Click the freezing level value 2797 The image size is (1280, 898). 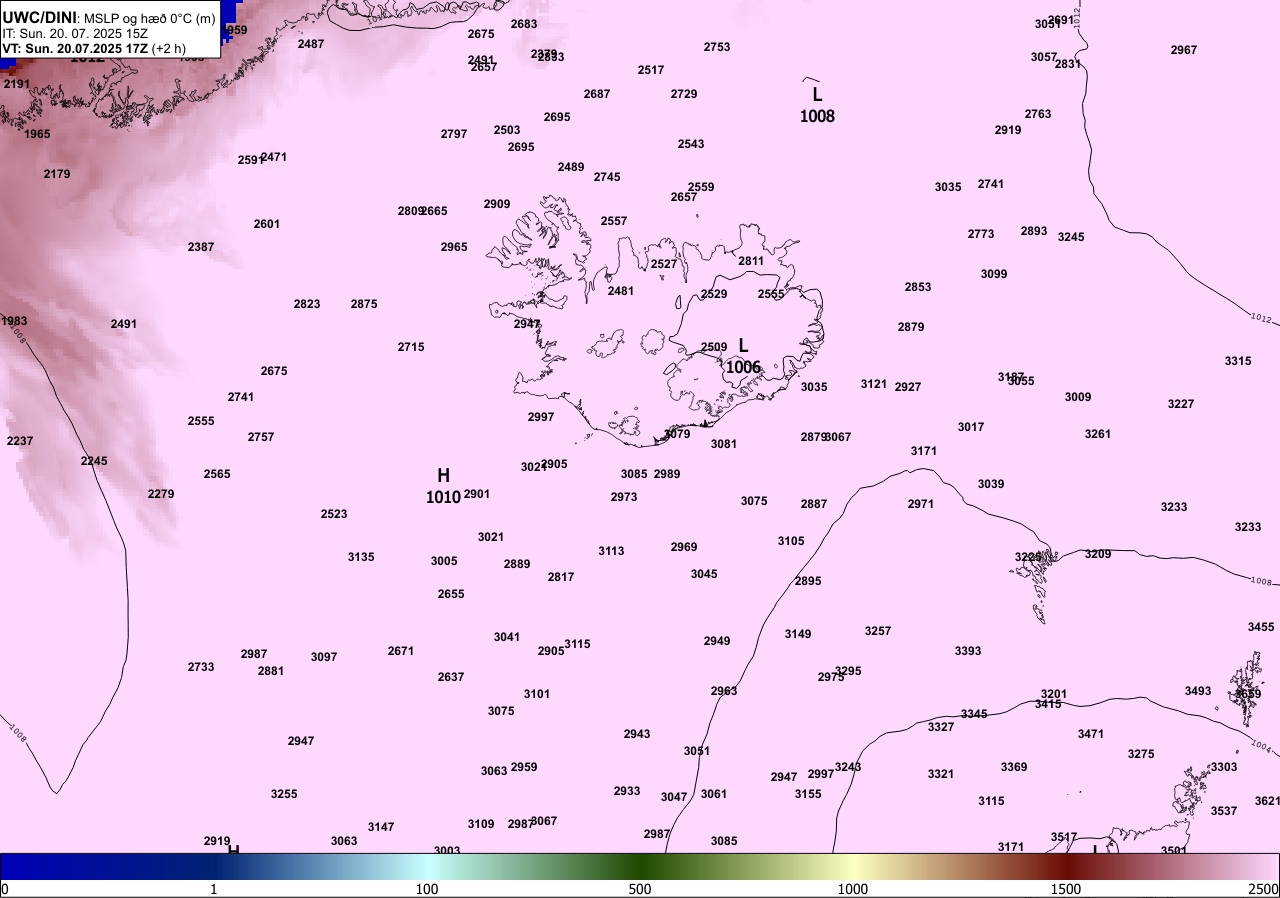point(454,134)
